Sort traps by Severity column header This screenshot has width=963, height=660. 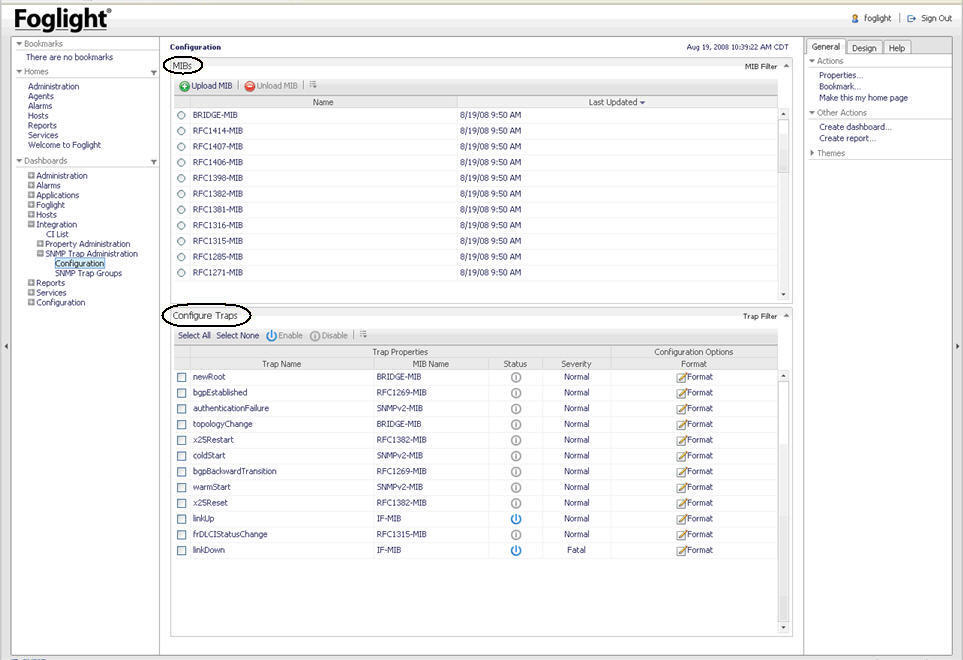click(576, 364)
